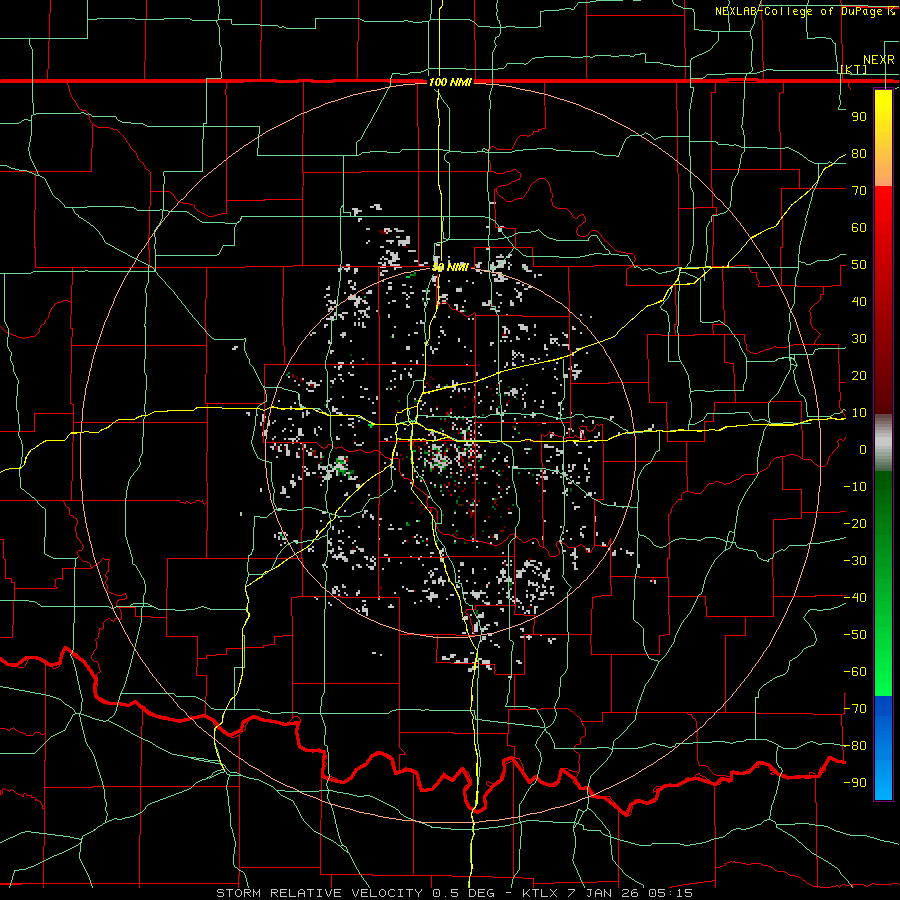The height and width of the screenshot is (900, 900).
Task: Click the NEXR label at top right
Action: 879,60
